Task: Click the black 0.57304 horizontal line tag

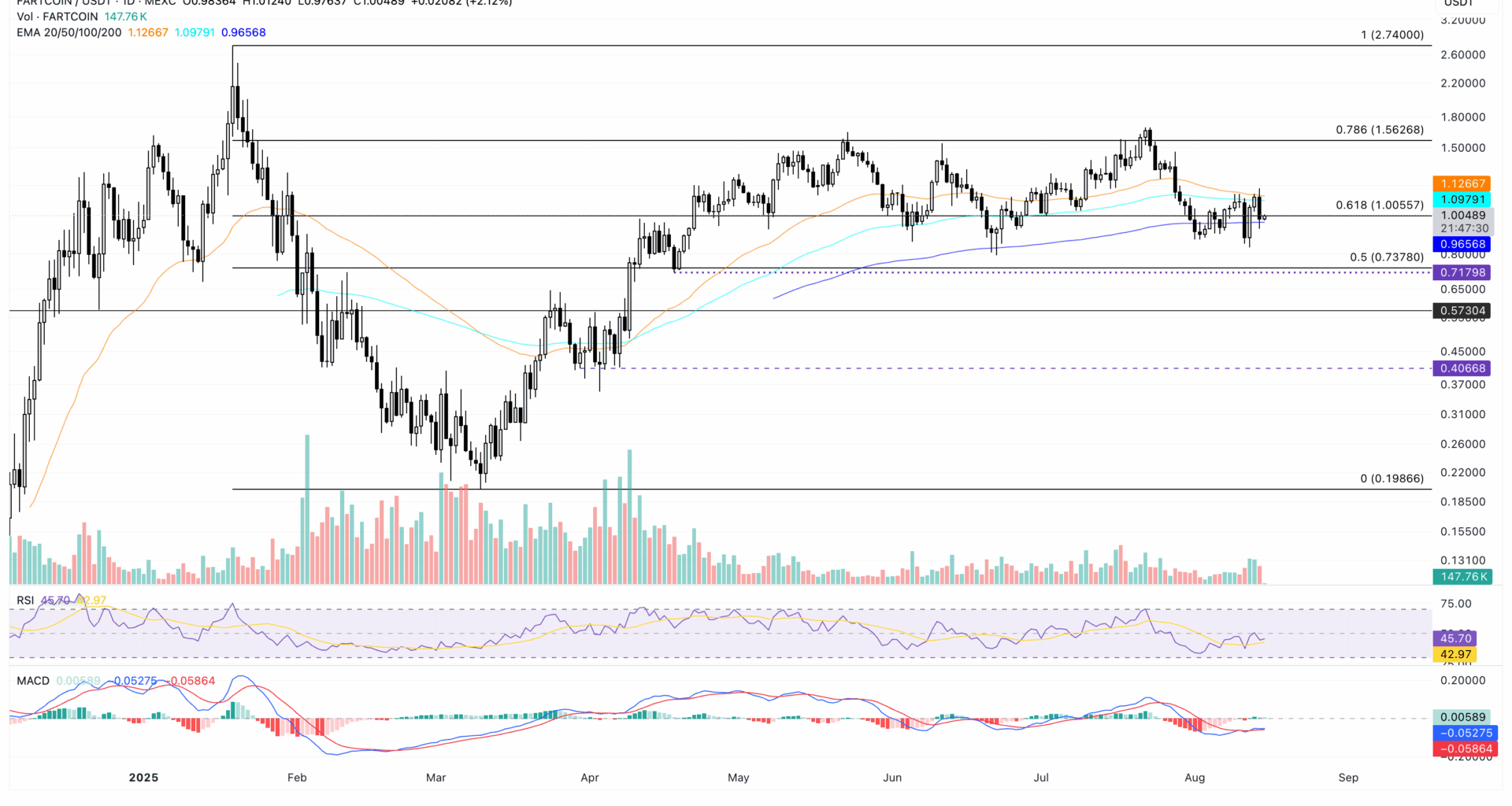Action: 1462,311
